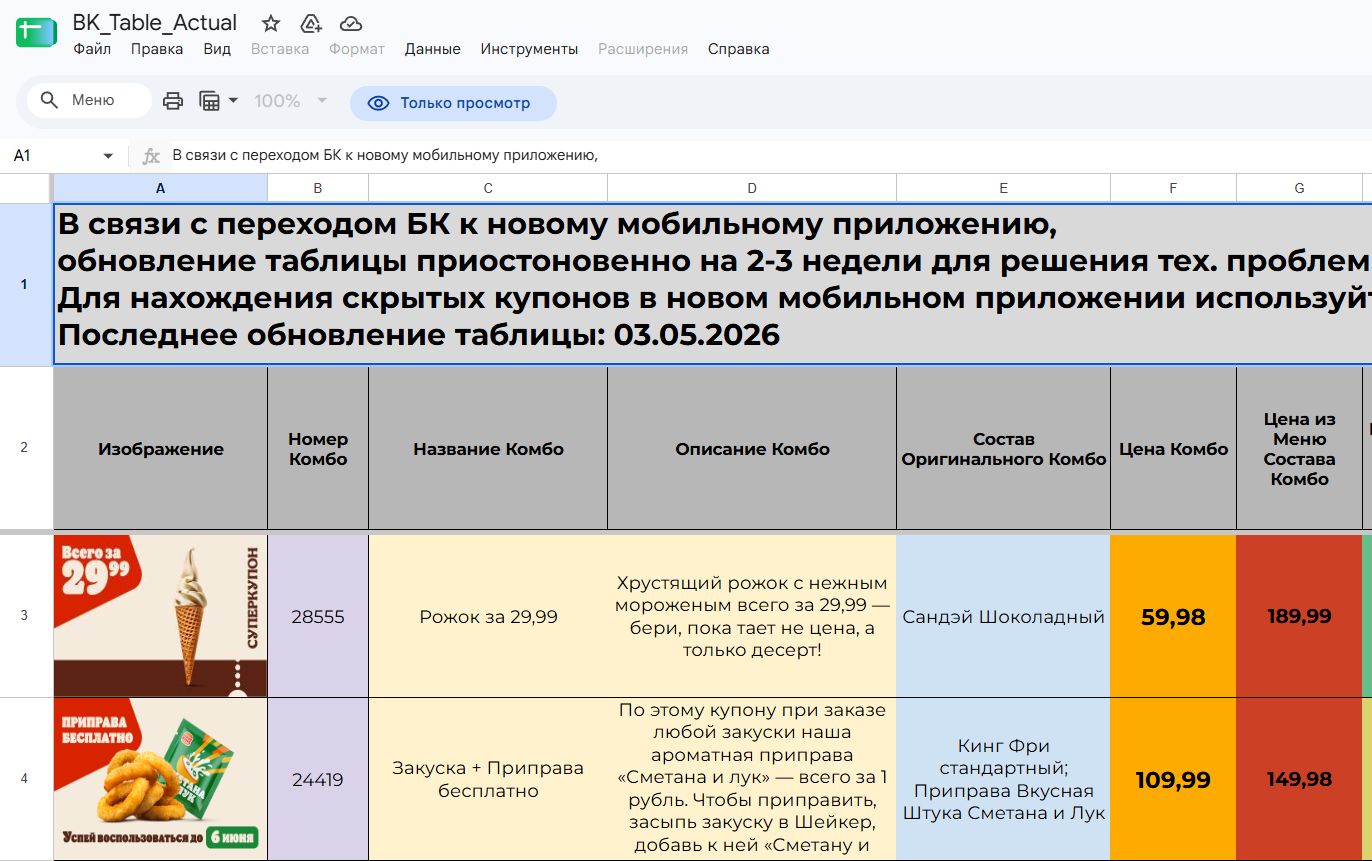Click the formula bar text

(385, 155)
